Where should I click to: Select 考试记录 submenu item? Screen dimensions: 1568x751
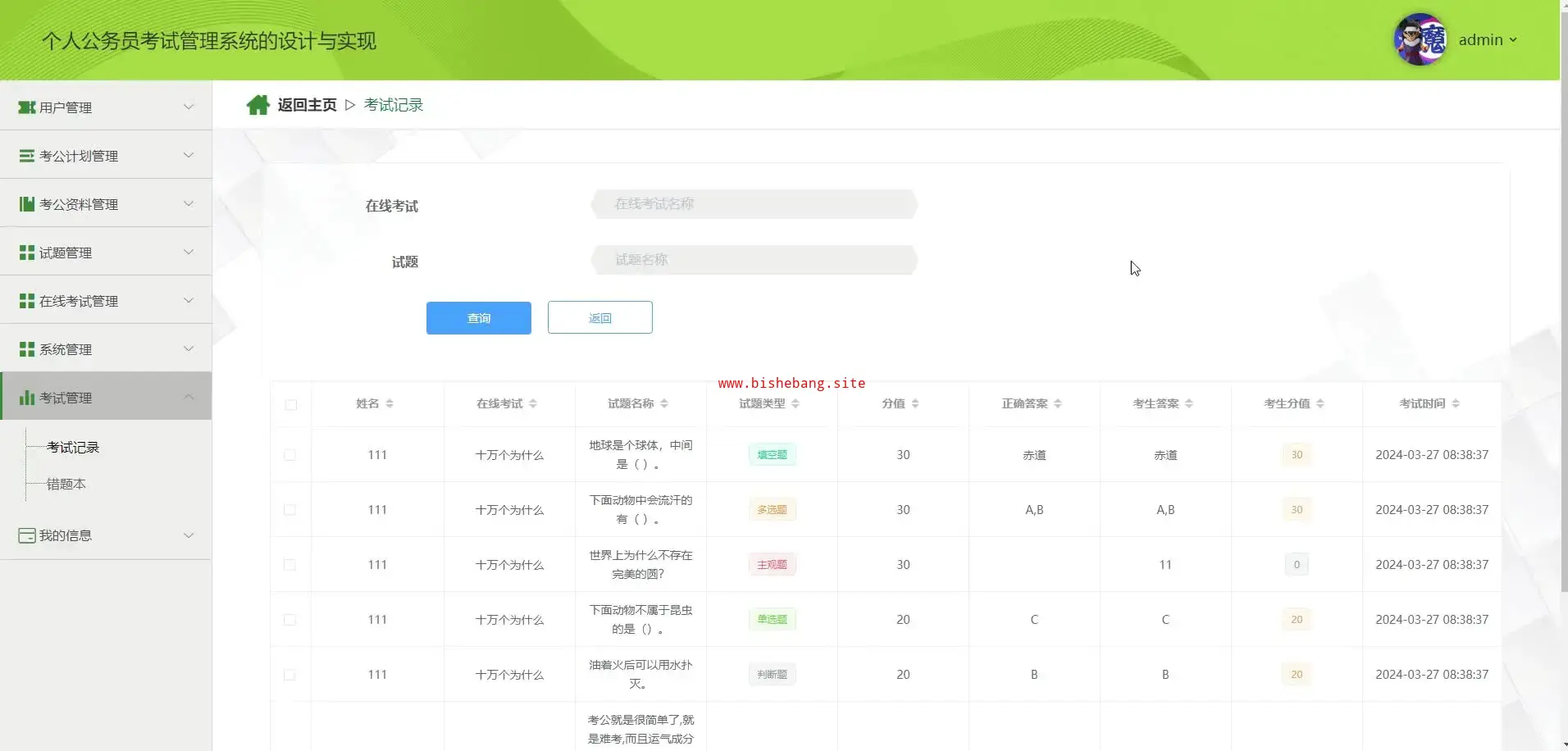tap(73, 447)
